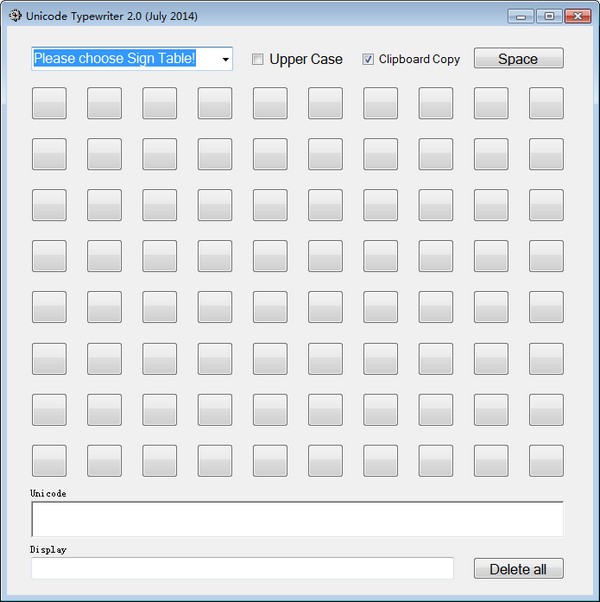Click the blank key directly above the Unicode label
Screen dimensions: 600x602
pos(49,461)
